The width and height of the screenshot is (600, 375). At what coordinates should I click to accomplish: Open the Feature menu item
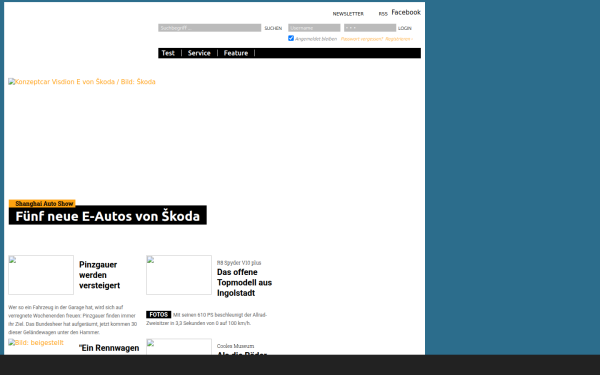tap(236, 53)
